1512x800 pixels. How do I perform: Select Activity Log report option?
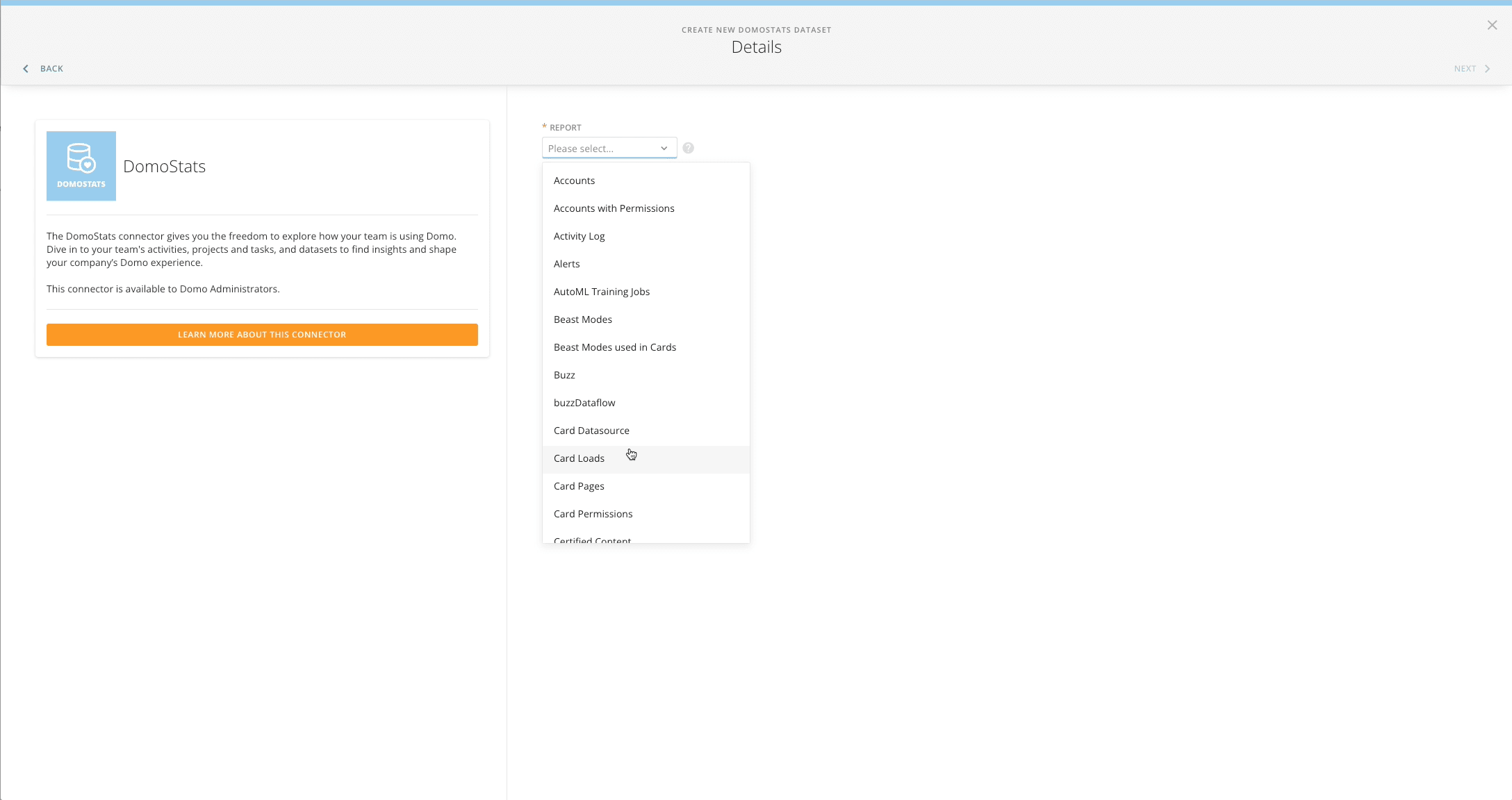[x=579, y=236]
